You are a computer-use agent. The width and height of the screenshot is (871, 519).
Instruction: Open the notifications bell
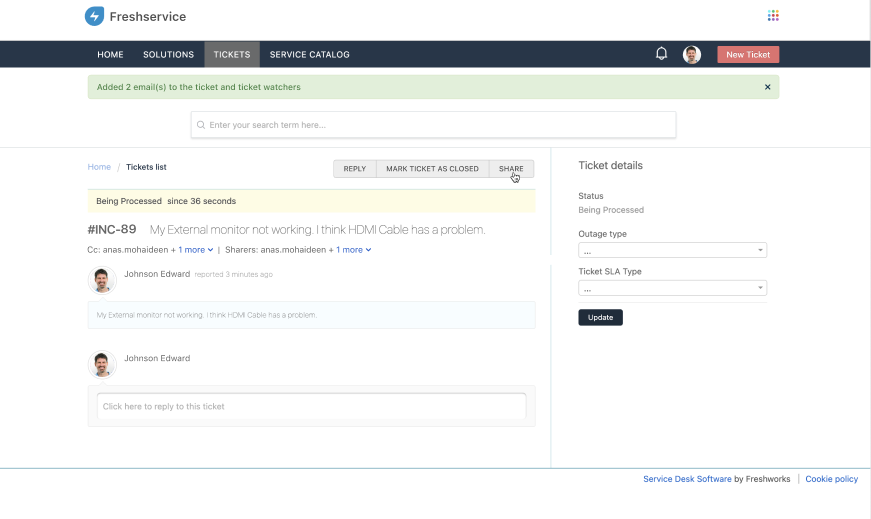coord(661,54)
